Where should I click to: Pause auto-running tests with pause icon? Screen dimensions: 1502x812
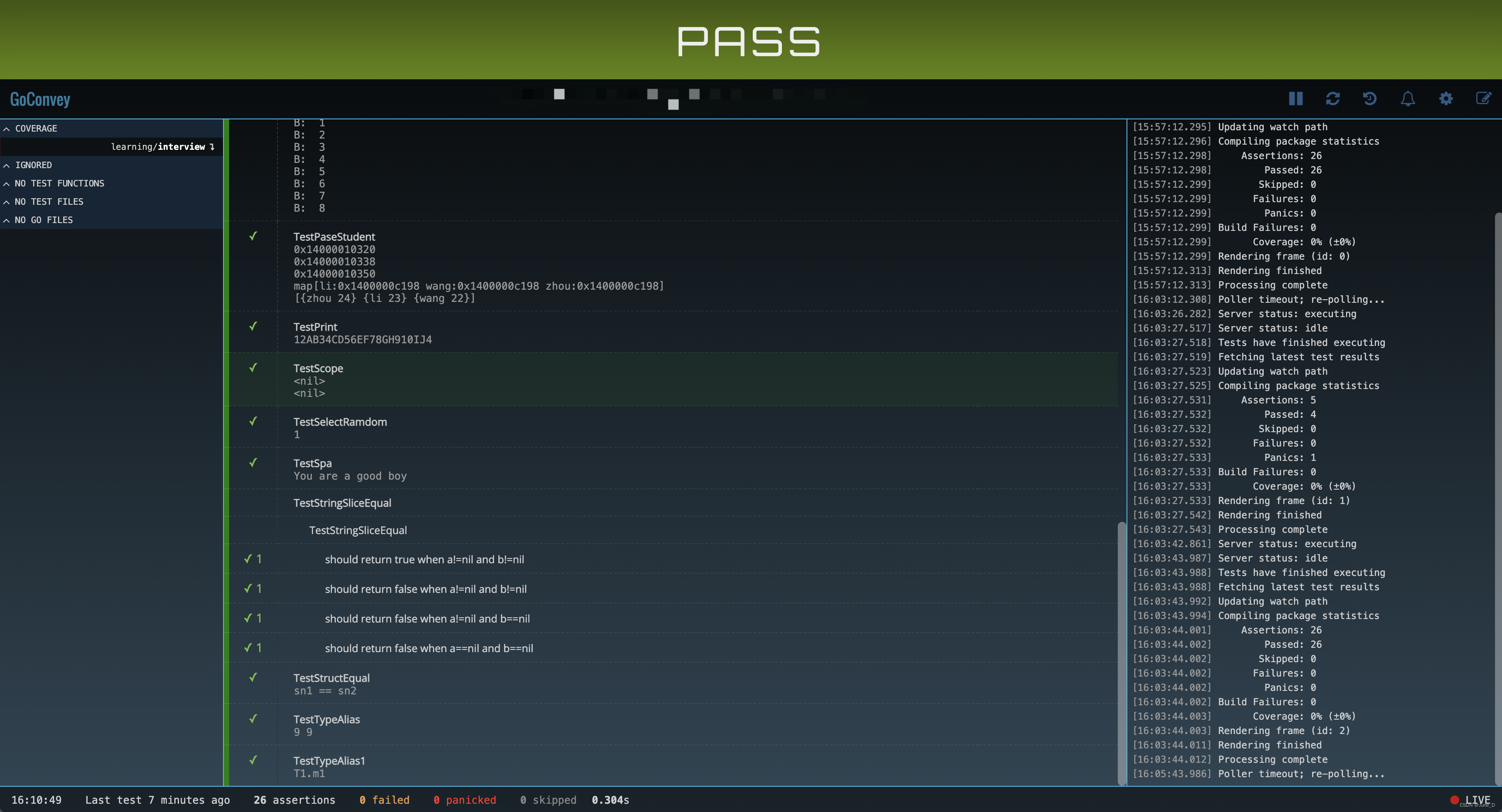click(x=1295, y=98)
